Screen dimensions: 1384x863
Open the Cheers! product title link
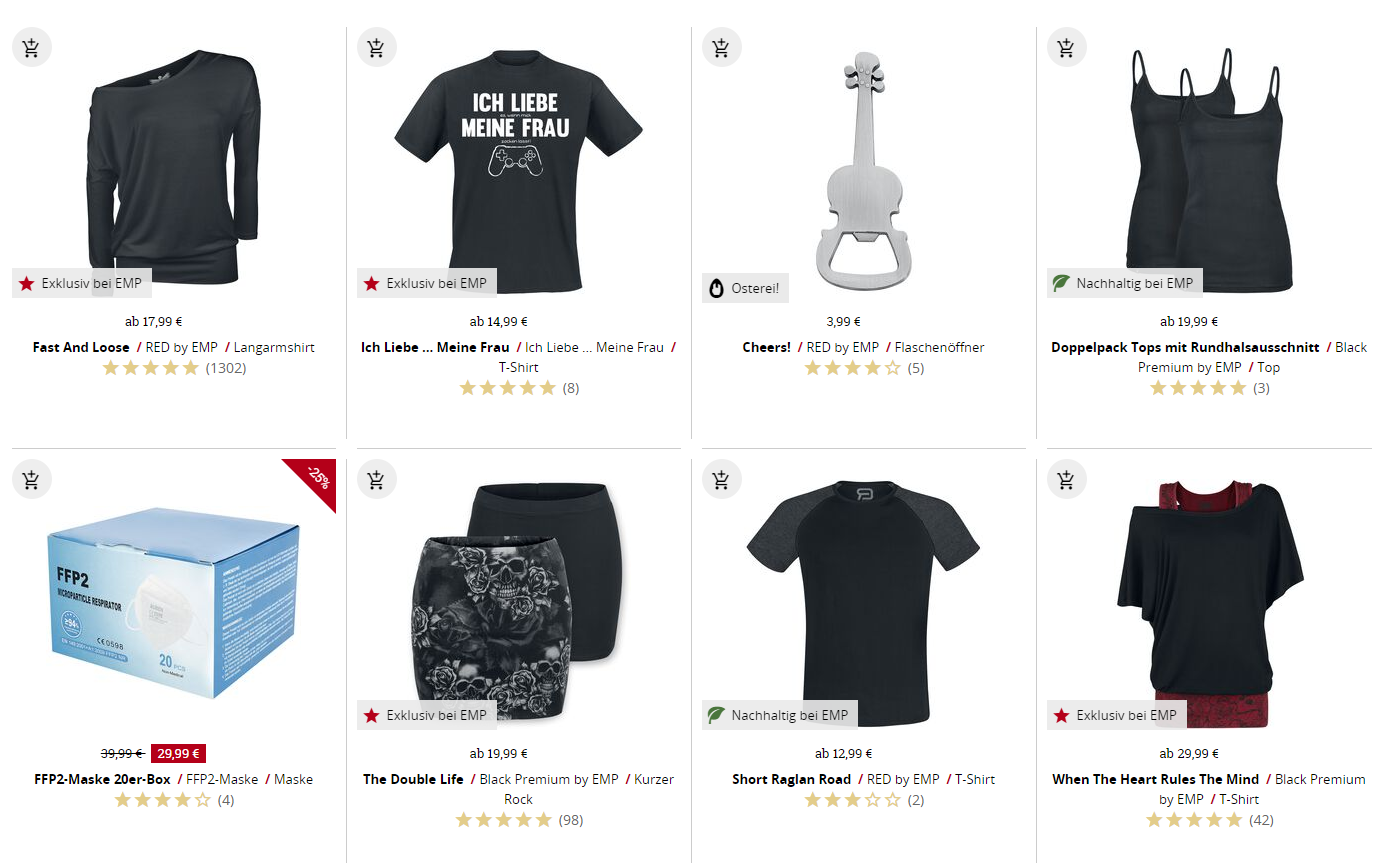[x=767, y=347]
